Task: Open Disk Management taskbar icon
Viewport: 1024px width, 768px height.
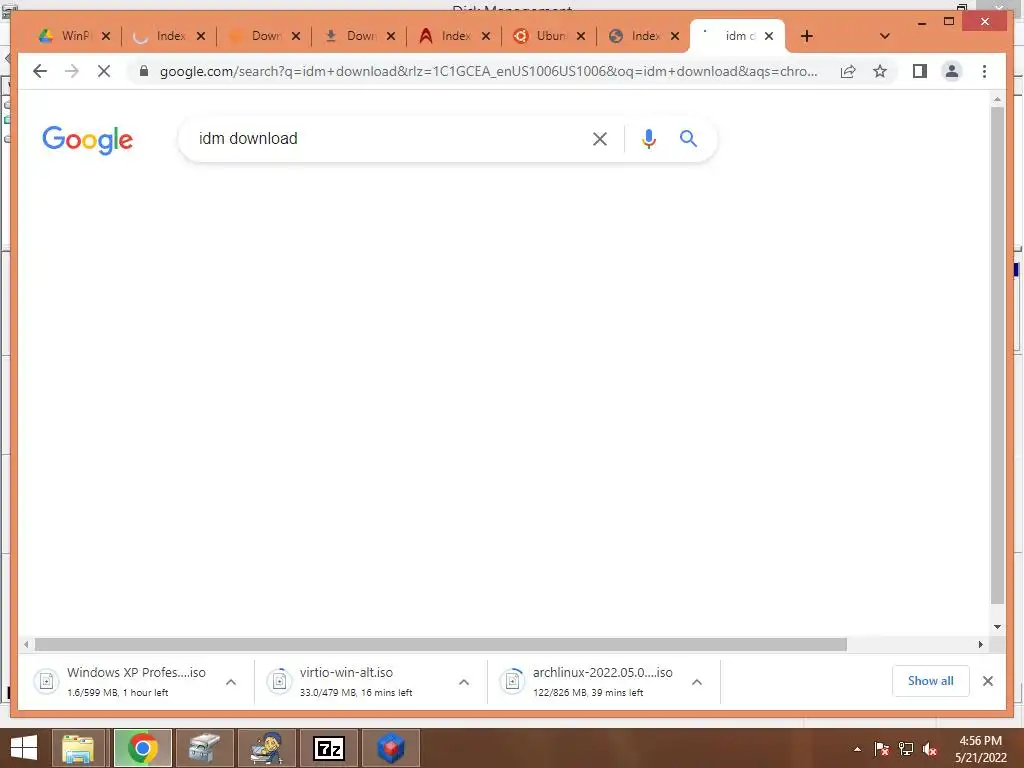Action: click(204, 748)
